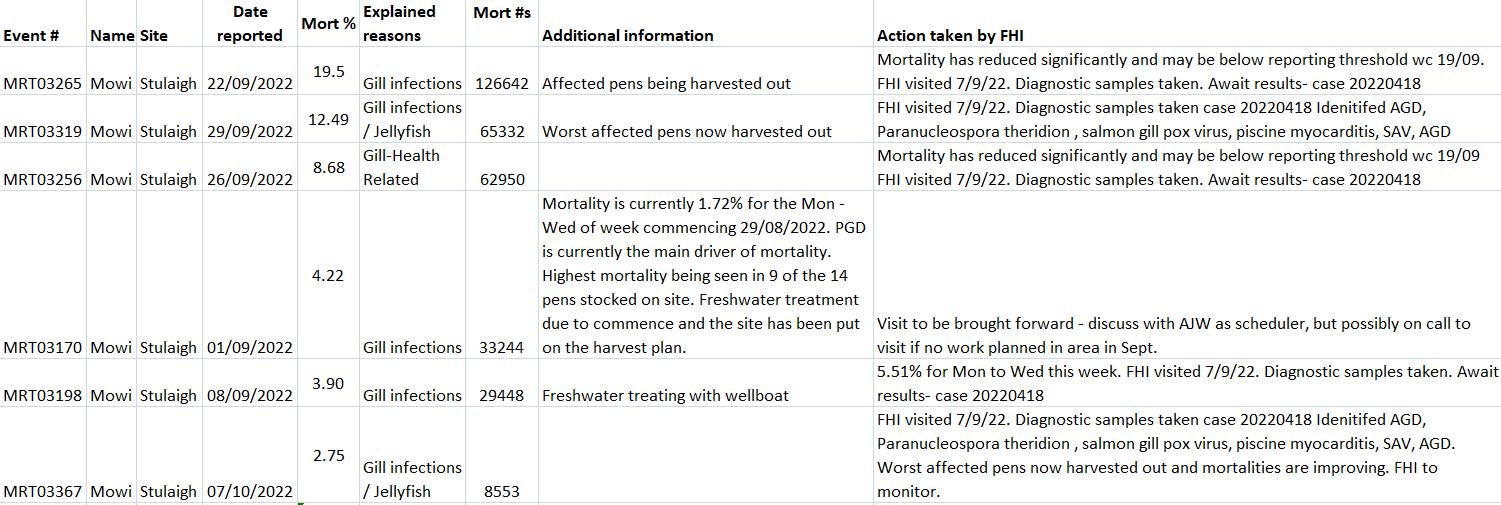Select the "Date reported" header cell
This screenshot has height=505, width=1501.
250,24
